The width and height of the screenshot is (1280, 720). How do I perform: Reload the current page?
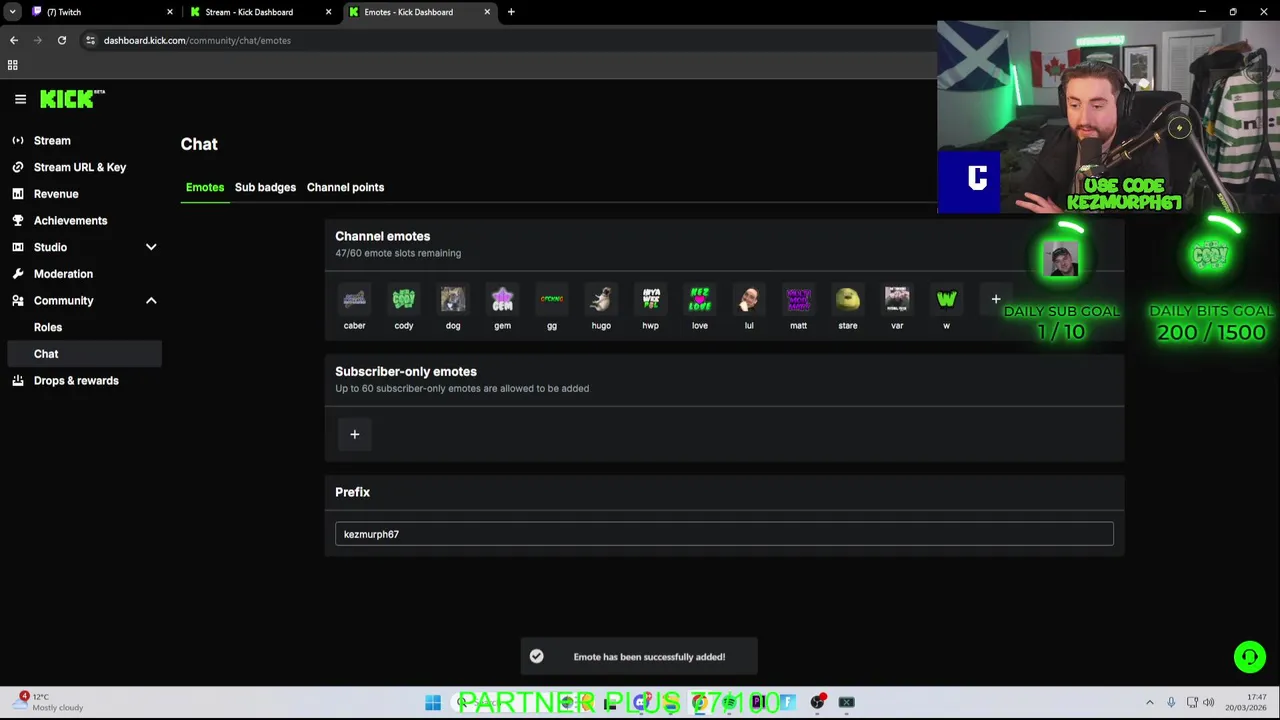(62, 40)
